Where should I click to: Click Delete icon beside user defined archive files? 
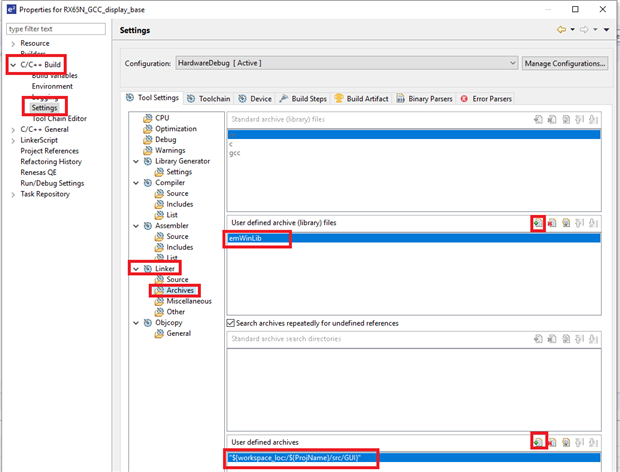552,223
